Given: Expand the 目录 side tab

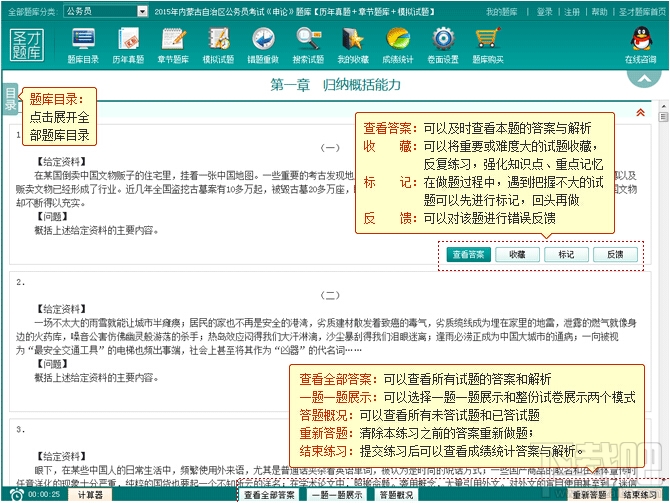Looking at the screenshot, I should point(10,99).
